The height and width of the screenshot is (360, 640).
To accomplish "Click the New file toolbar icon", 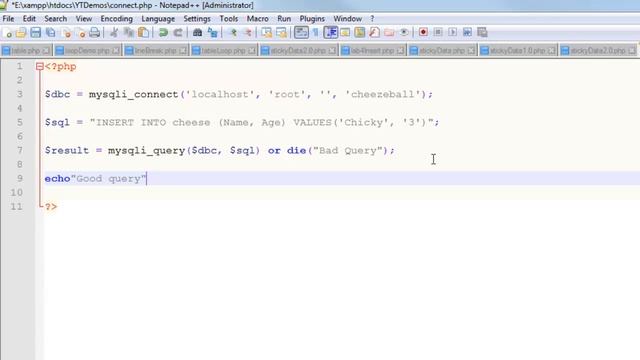I will click(7, 33).
